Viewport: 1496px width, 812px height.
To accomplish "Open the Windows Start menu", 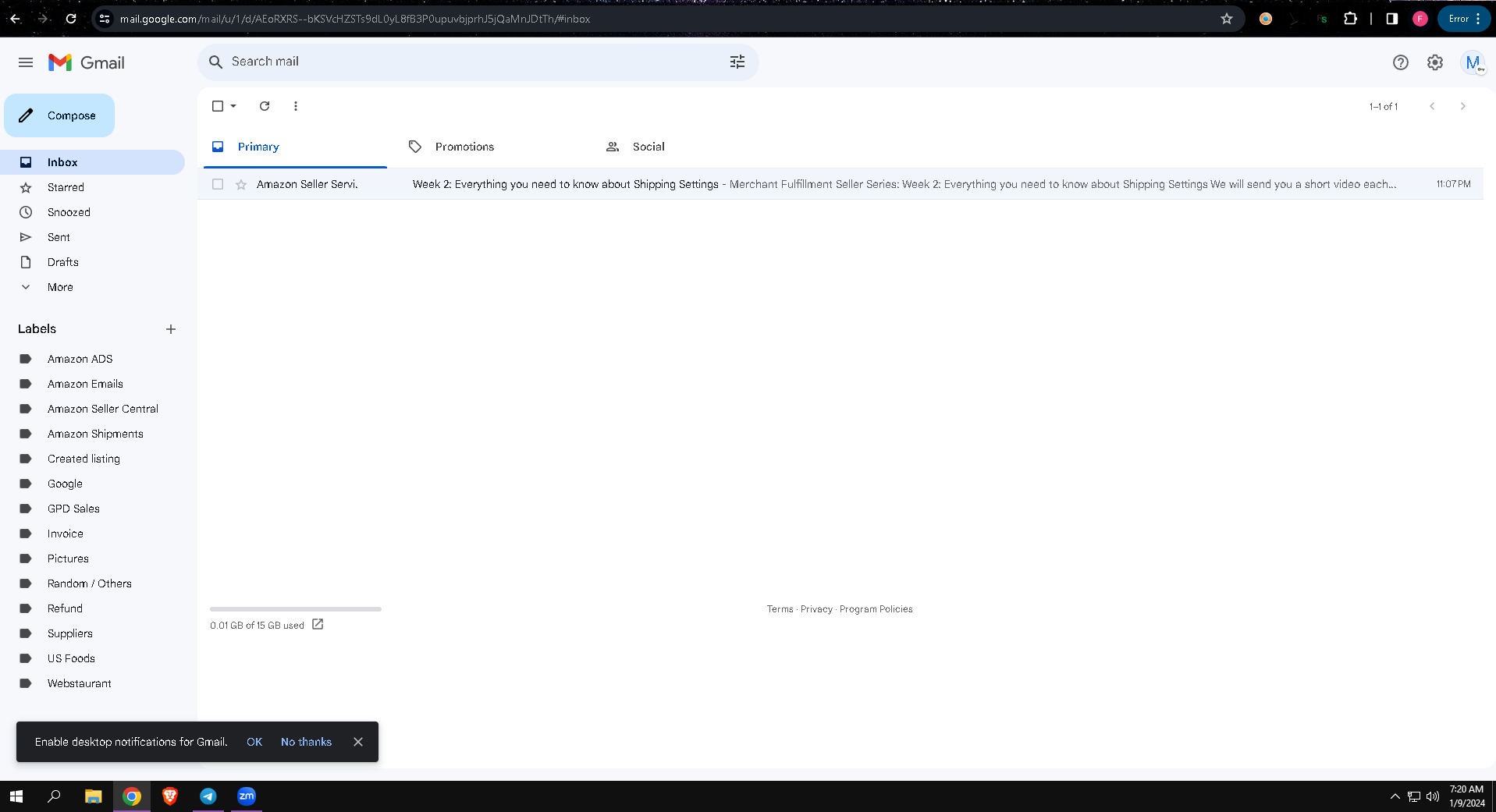I will click(x=16, y=796).
